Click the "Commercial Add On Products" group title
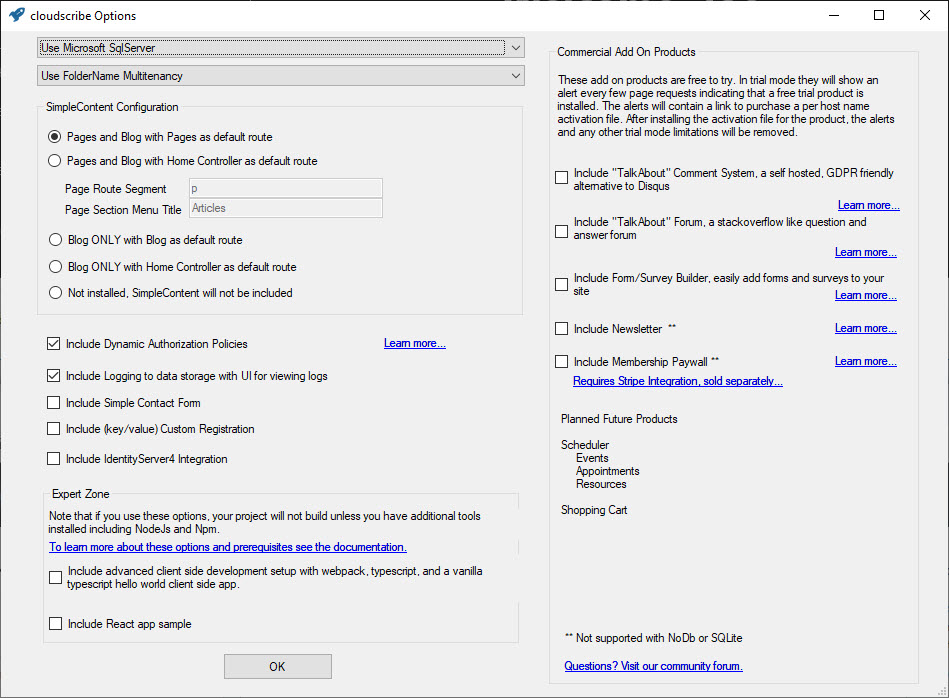The image size is (949, 698). 626,52
